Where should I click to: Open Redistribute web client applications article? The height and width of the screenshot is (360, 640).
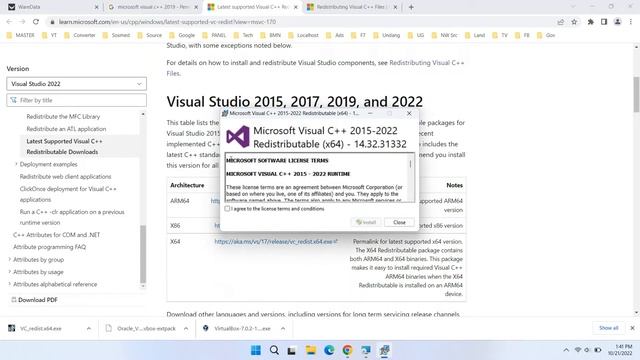[65, 176]
